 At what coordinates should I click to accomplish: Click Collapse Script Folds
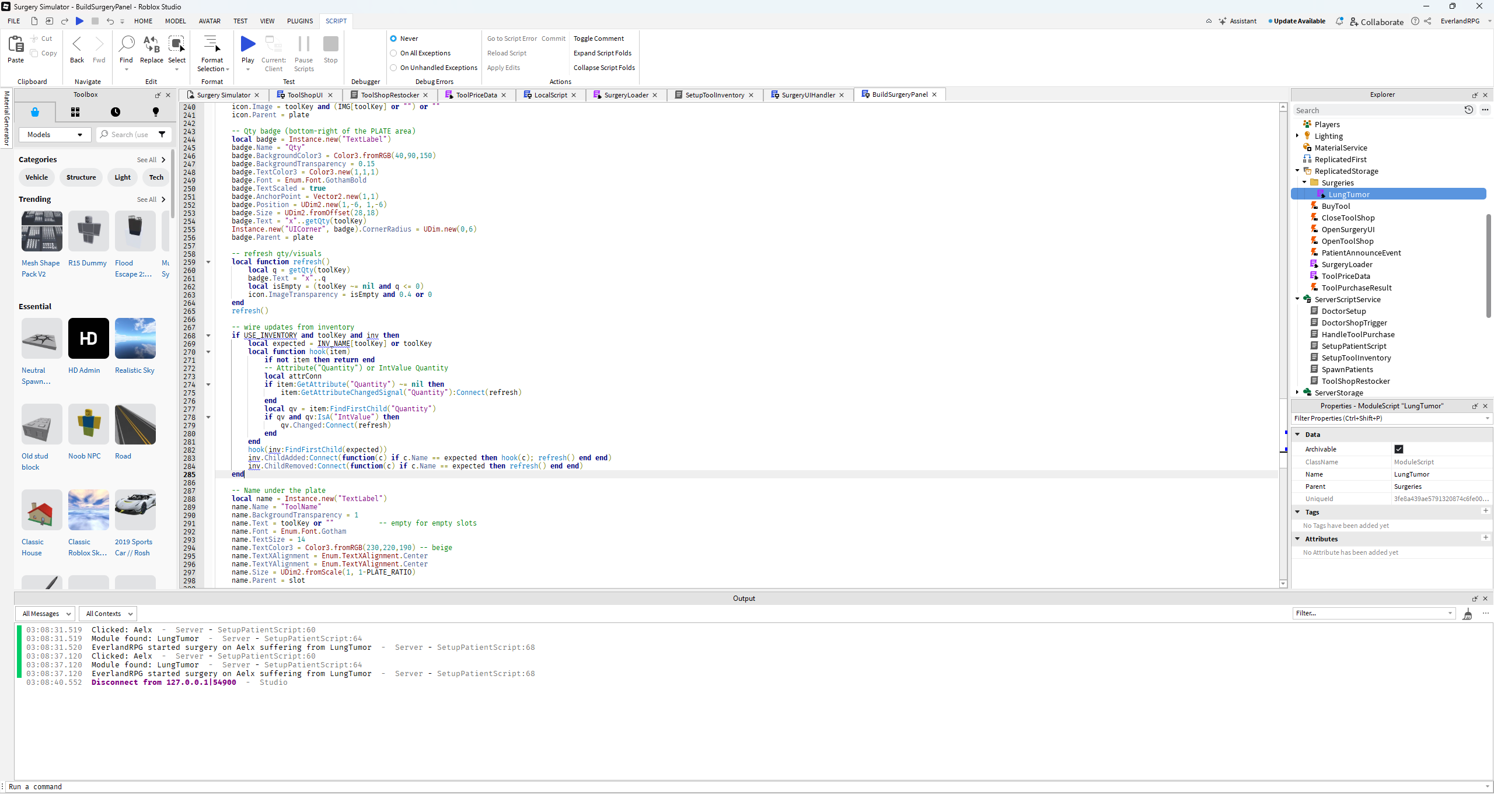coord(604,68)
